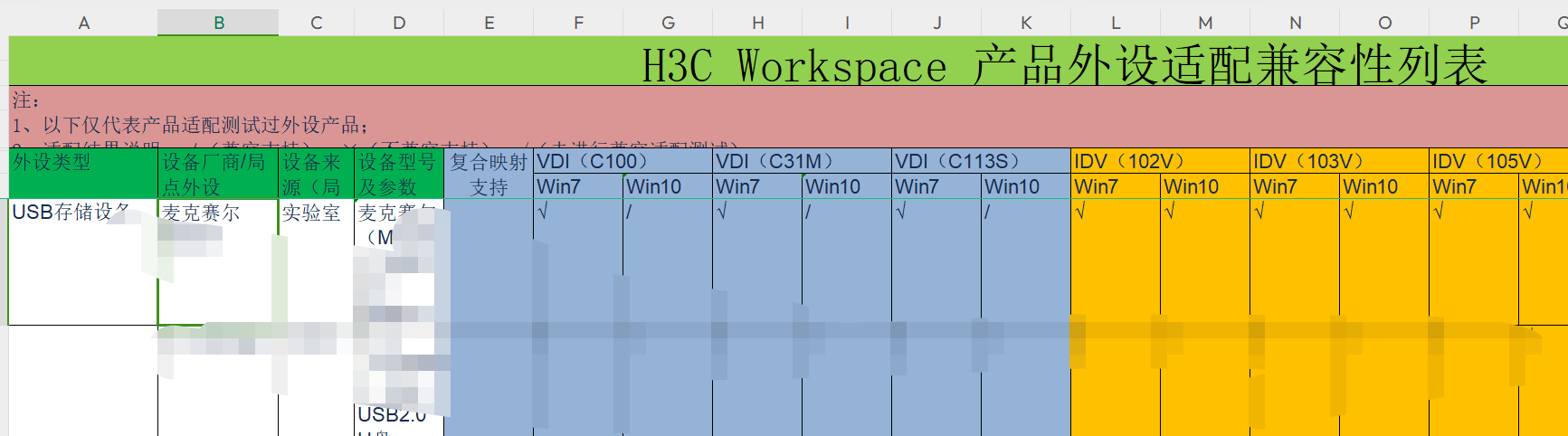Select the 复合映射支持 header cell
The height and width of the screenshot is (436, 1568).
[489, 174]
